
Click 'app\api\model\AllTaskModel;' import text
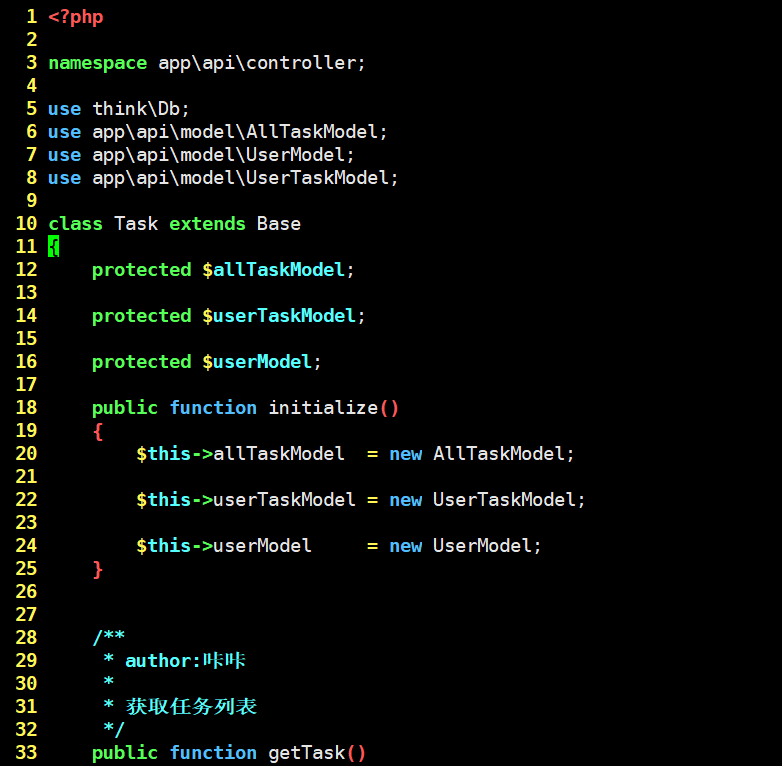[239, 132]
